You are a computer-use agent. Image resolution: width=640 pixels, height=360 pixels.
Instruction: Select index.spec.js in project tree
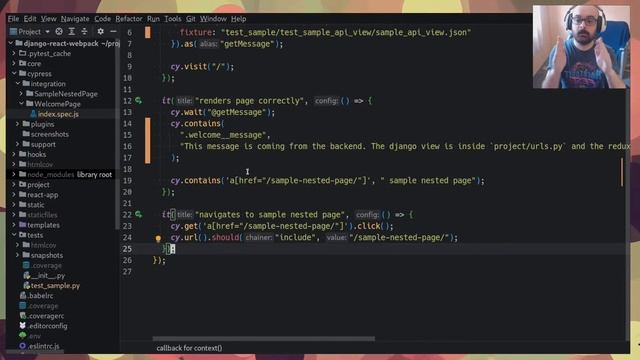(58, 114)
